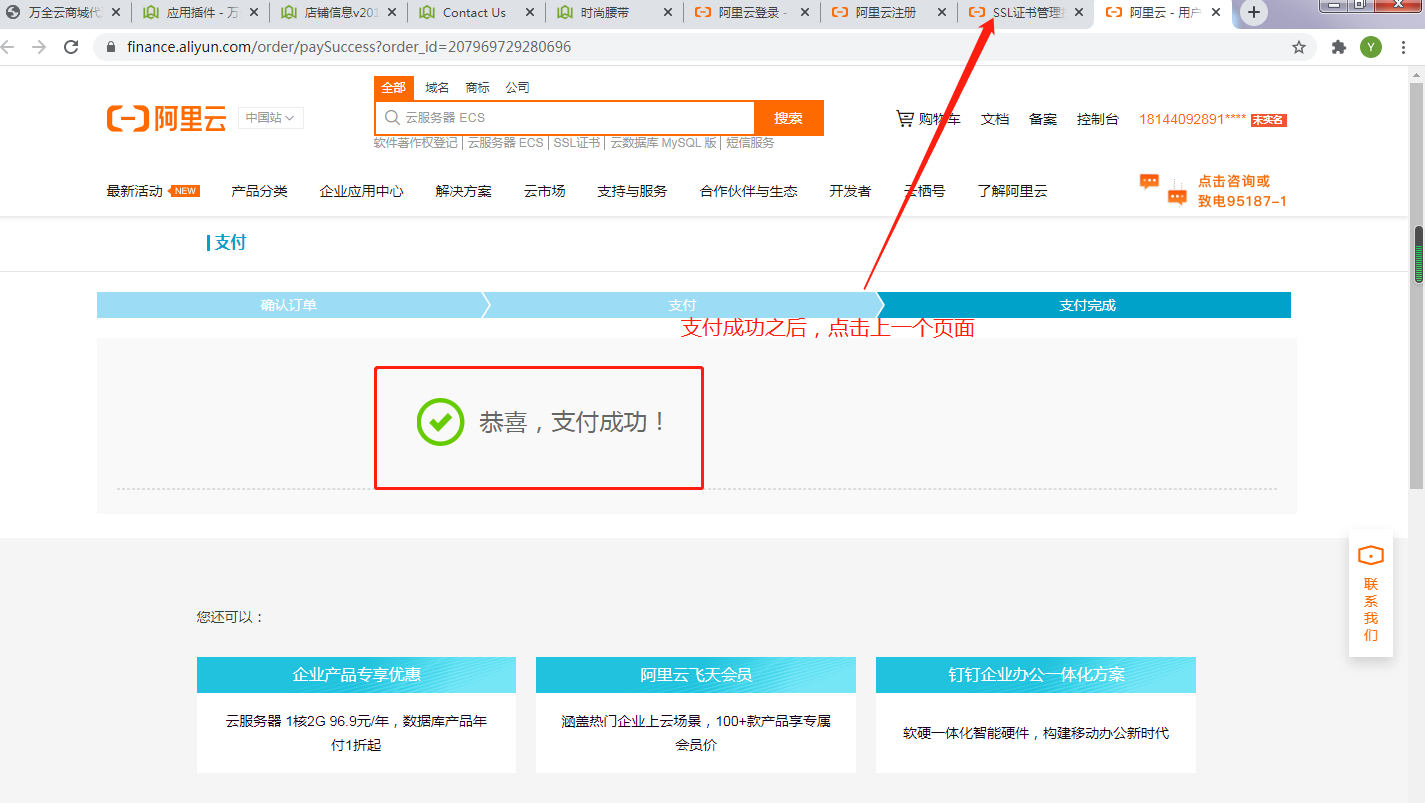Bookmark this page with the star icon
Screen dimensions: 1425x803
pyautogui.click(x=1299, y=47)
